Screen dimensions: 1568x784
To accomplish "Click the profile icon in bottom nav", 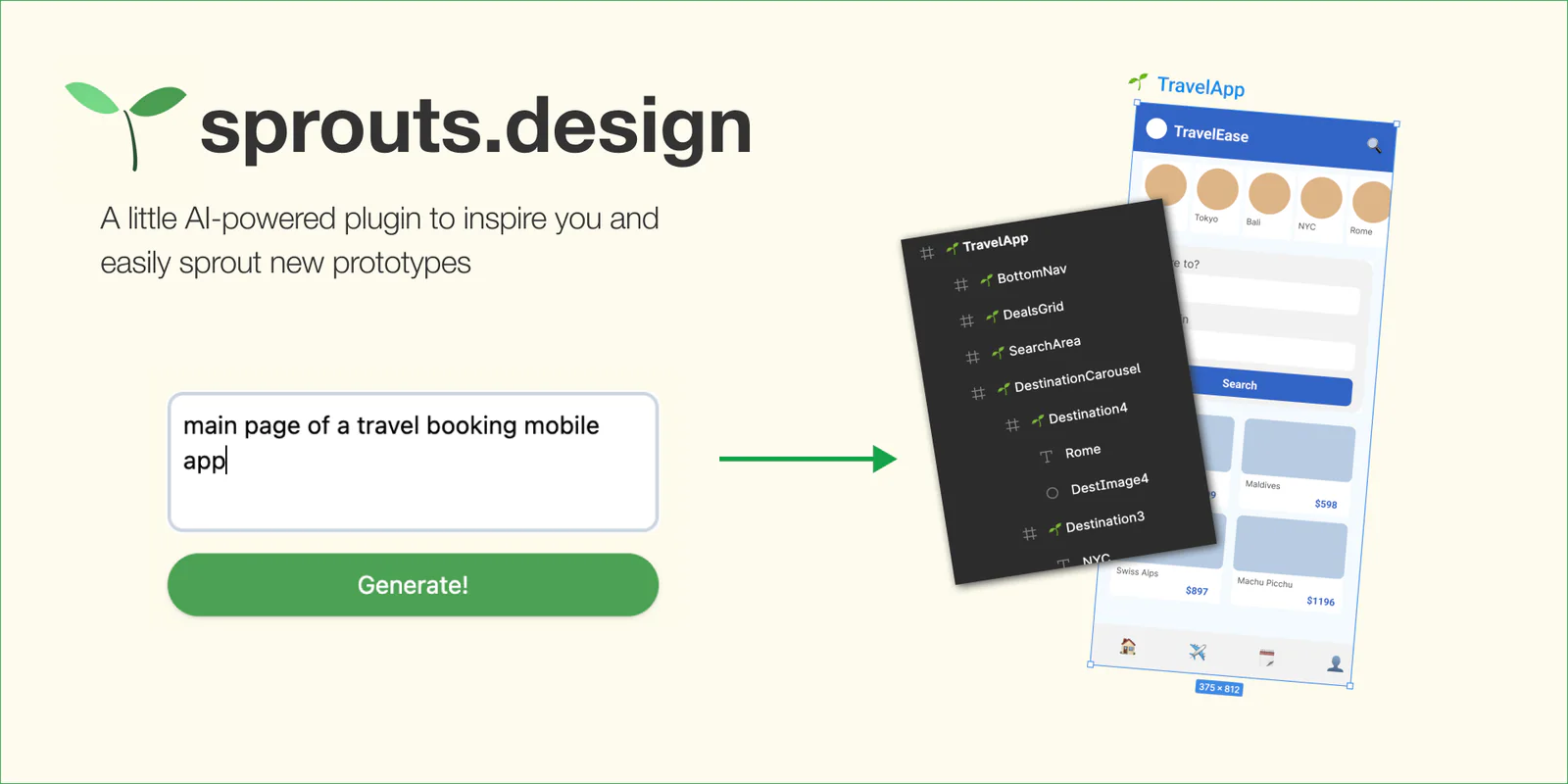I will pos(1335,663).
